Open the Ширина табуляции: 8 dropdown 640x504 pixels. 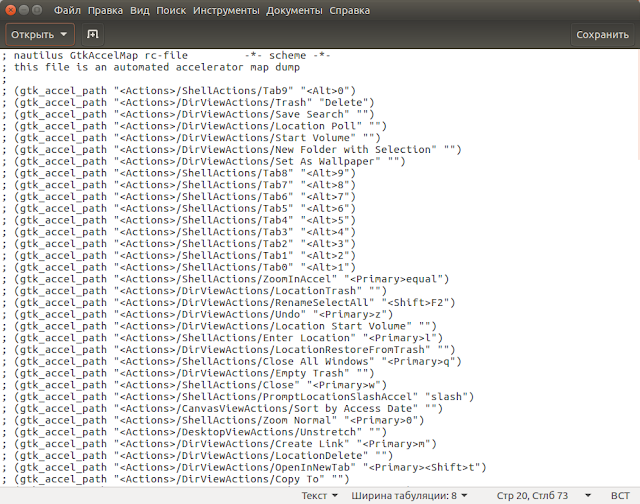409,495
